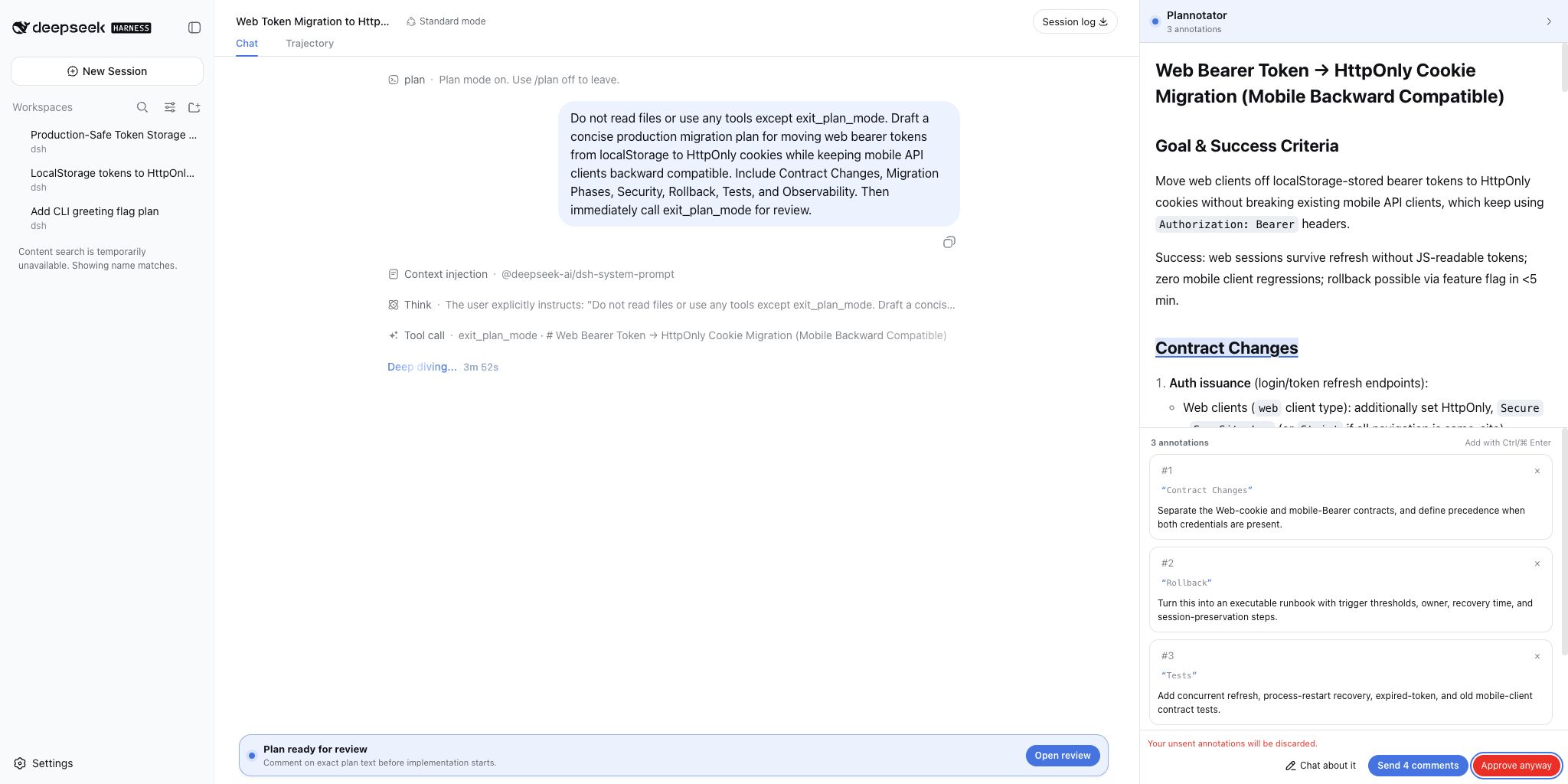The width and height of the screenshot is (1568, 784).
Task: Click the Web Token Migration session title
Action: [x=312, y=21]
